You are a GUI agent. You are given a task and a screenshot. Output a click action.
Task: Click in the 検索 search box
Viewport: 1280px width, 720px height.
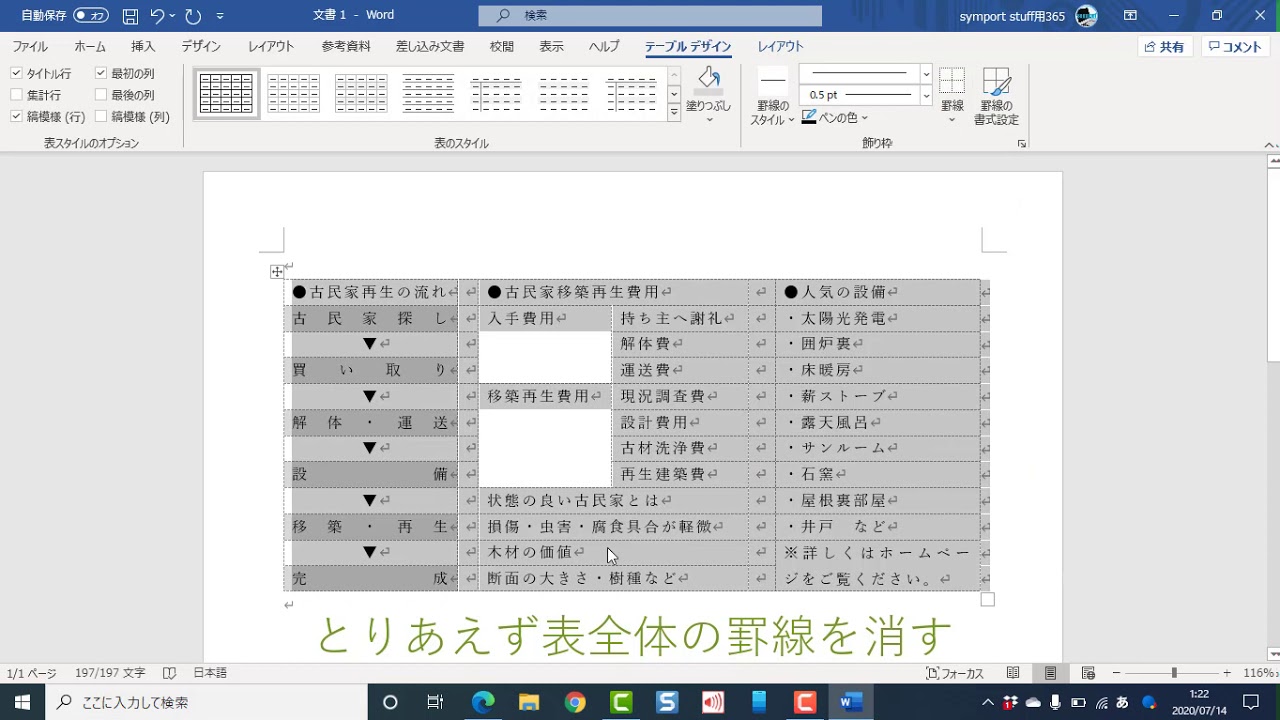pyautogui.click(x=650, y=15)
